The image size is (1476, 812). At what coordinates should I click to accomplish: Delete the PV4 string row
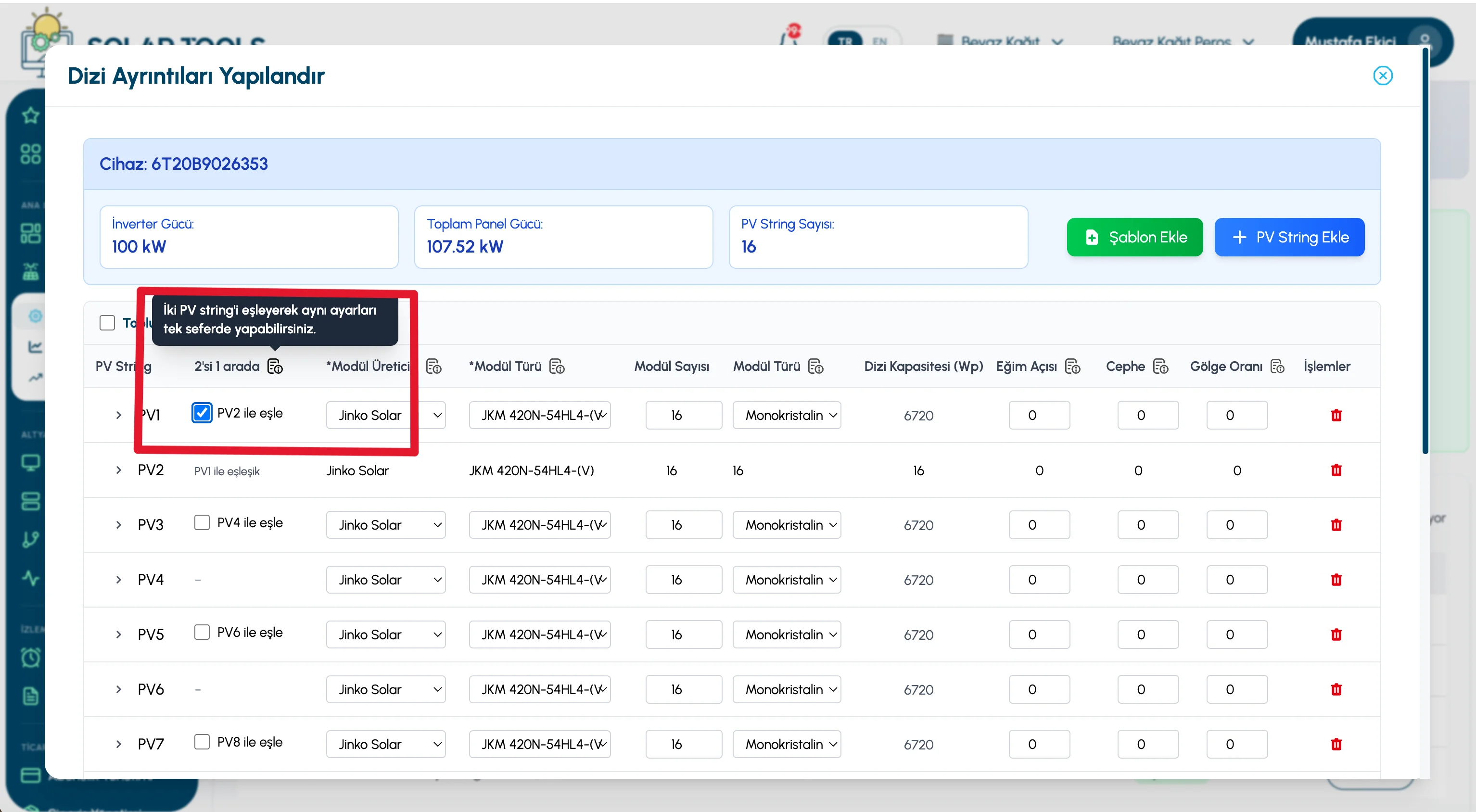(1336, 580)
